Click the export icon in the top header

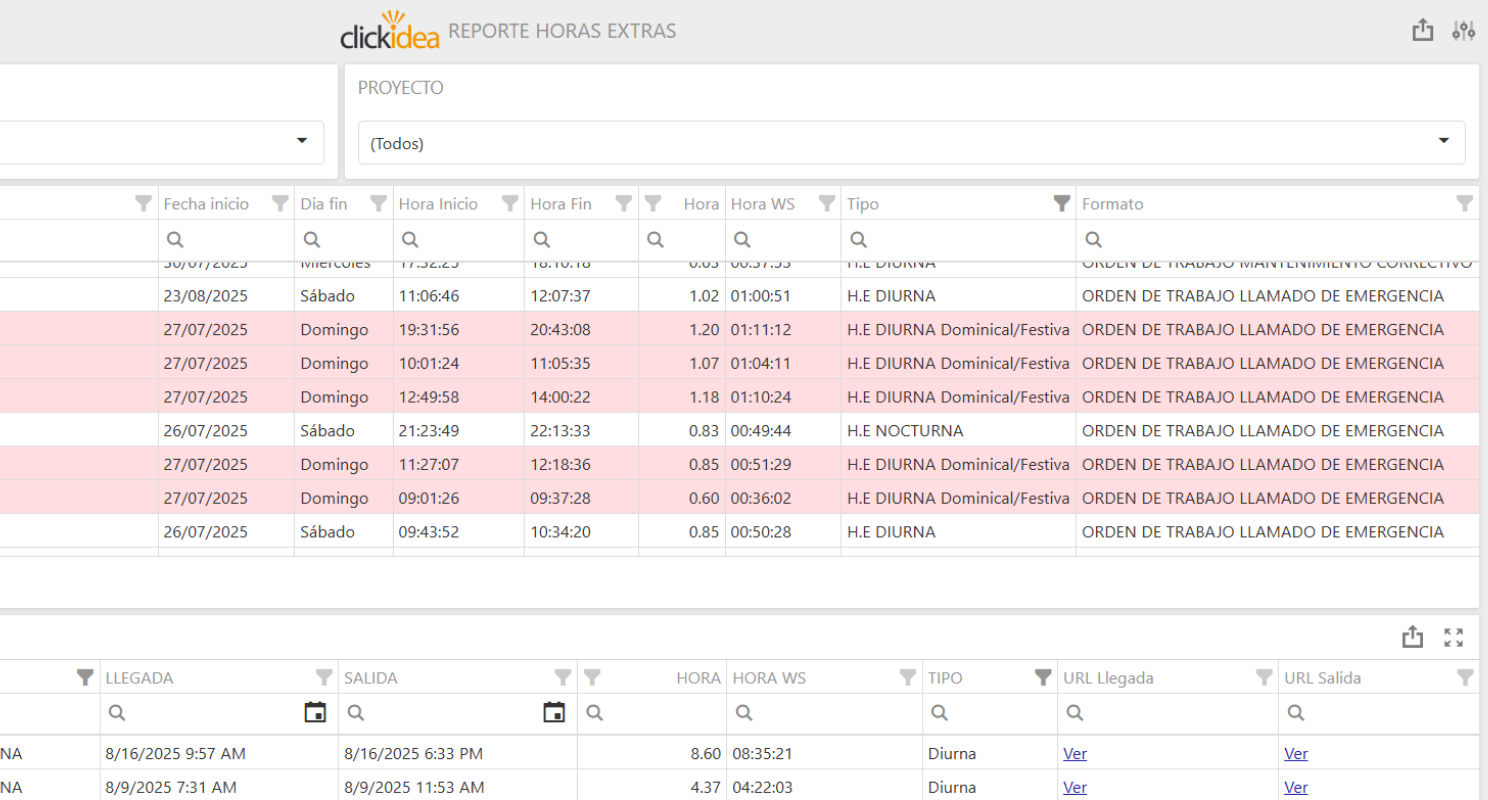1422,31
